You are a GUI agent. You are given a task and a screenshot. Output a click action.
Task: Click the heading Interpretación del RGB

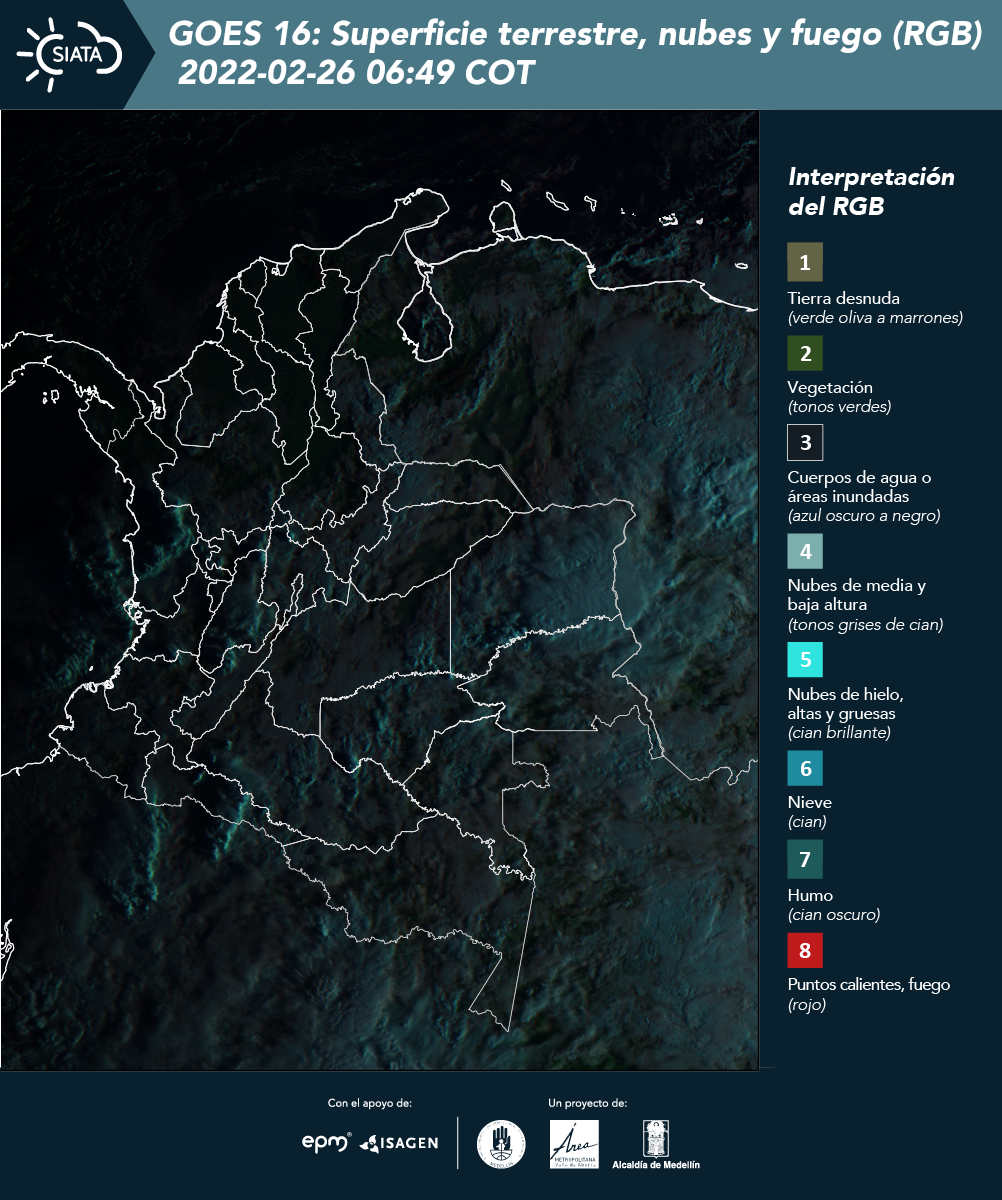click(x=871, y=192)
